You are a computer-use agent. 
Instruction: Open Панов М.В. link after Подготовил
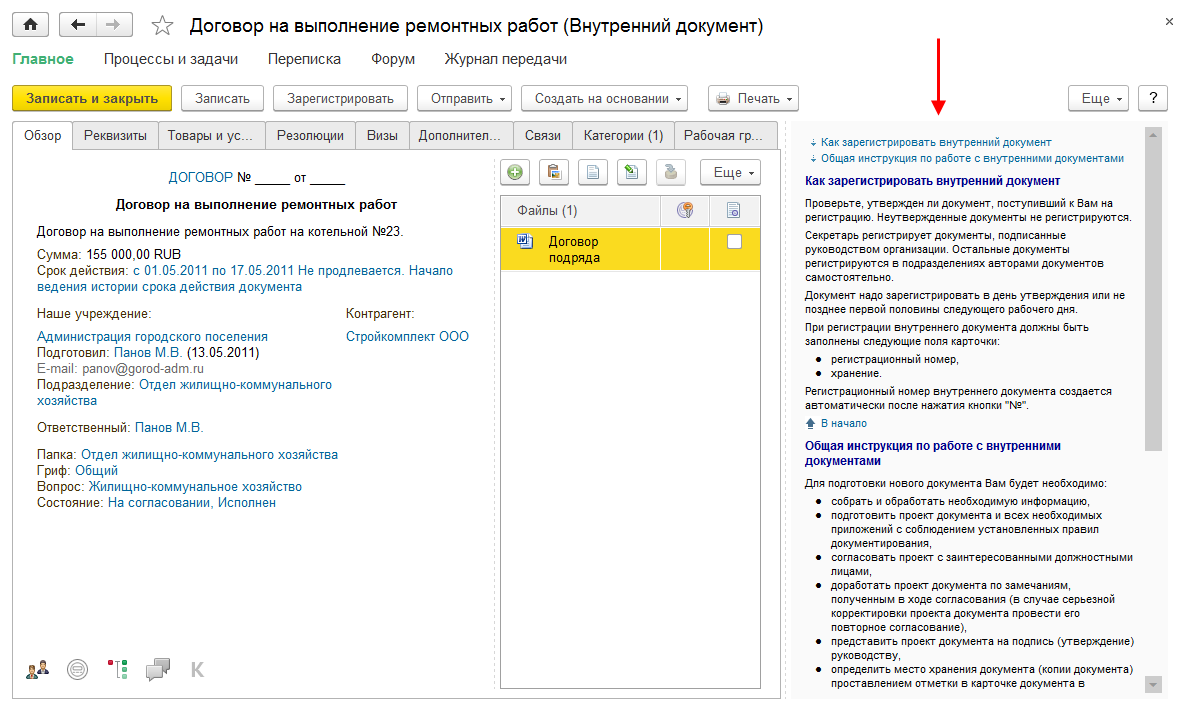(148, 353)
